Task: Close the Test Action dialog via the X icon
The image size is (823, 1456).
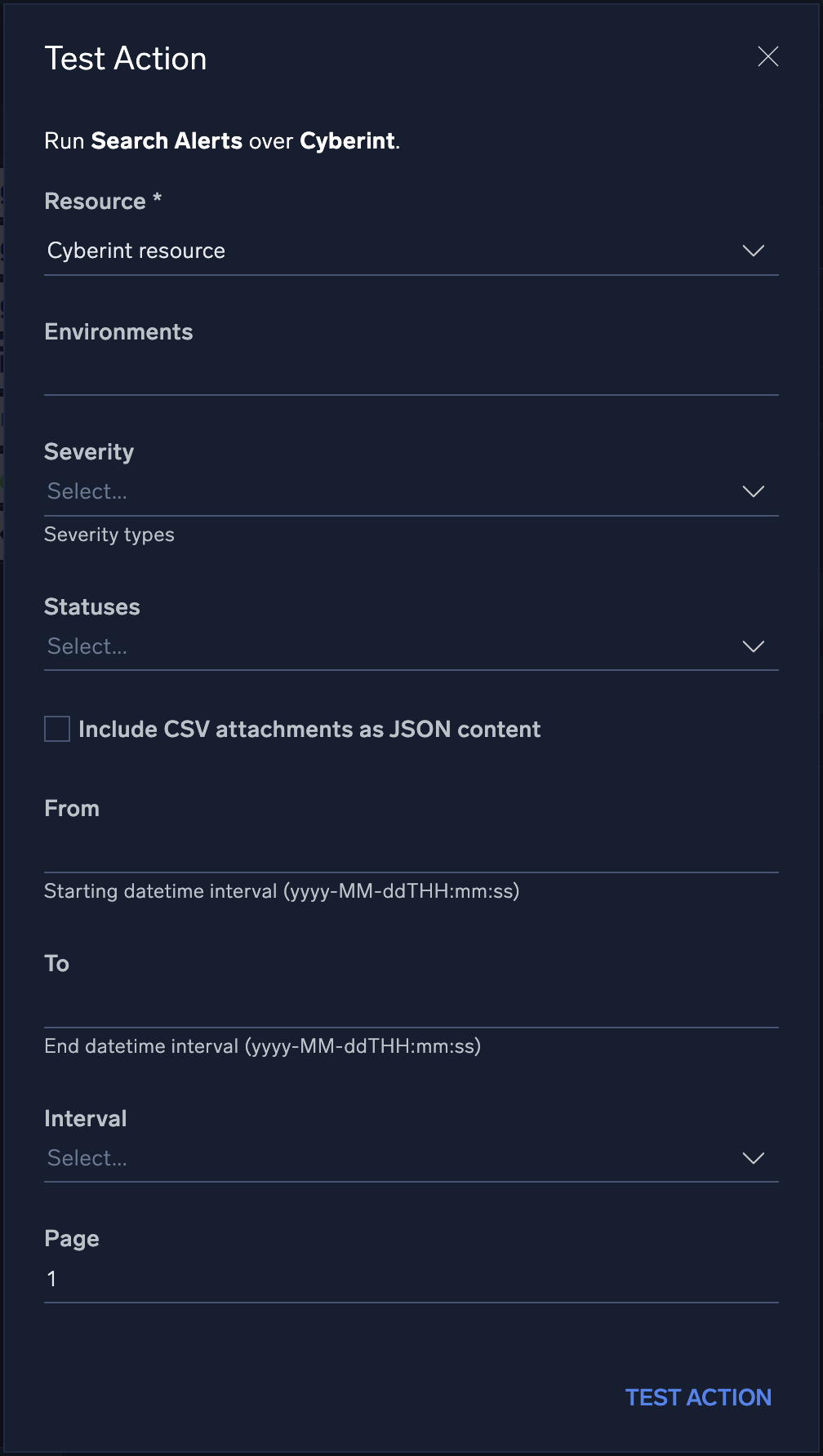Action: (x=767, y=57)
